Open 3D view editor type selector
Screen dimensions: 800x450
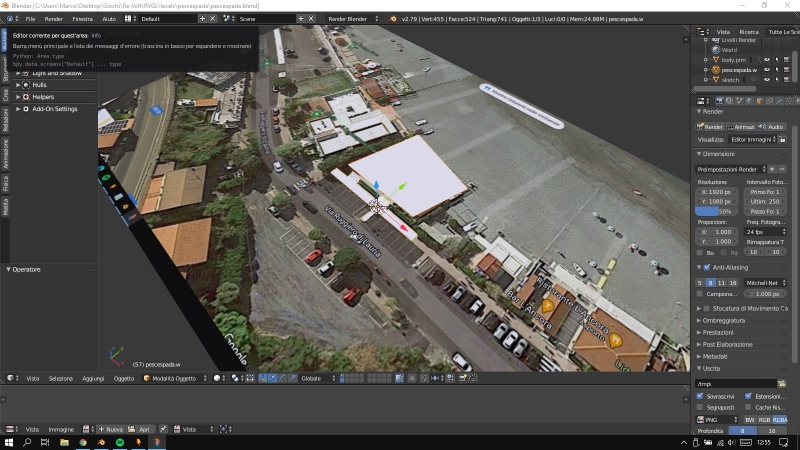[x=12, y=378]
